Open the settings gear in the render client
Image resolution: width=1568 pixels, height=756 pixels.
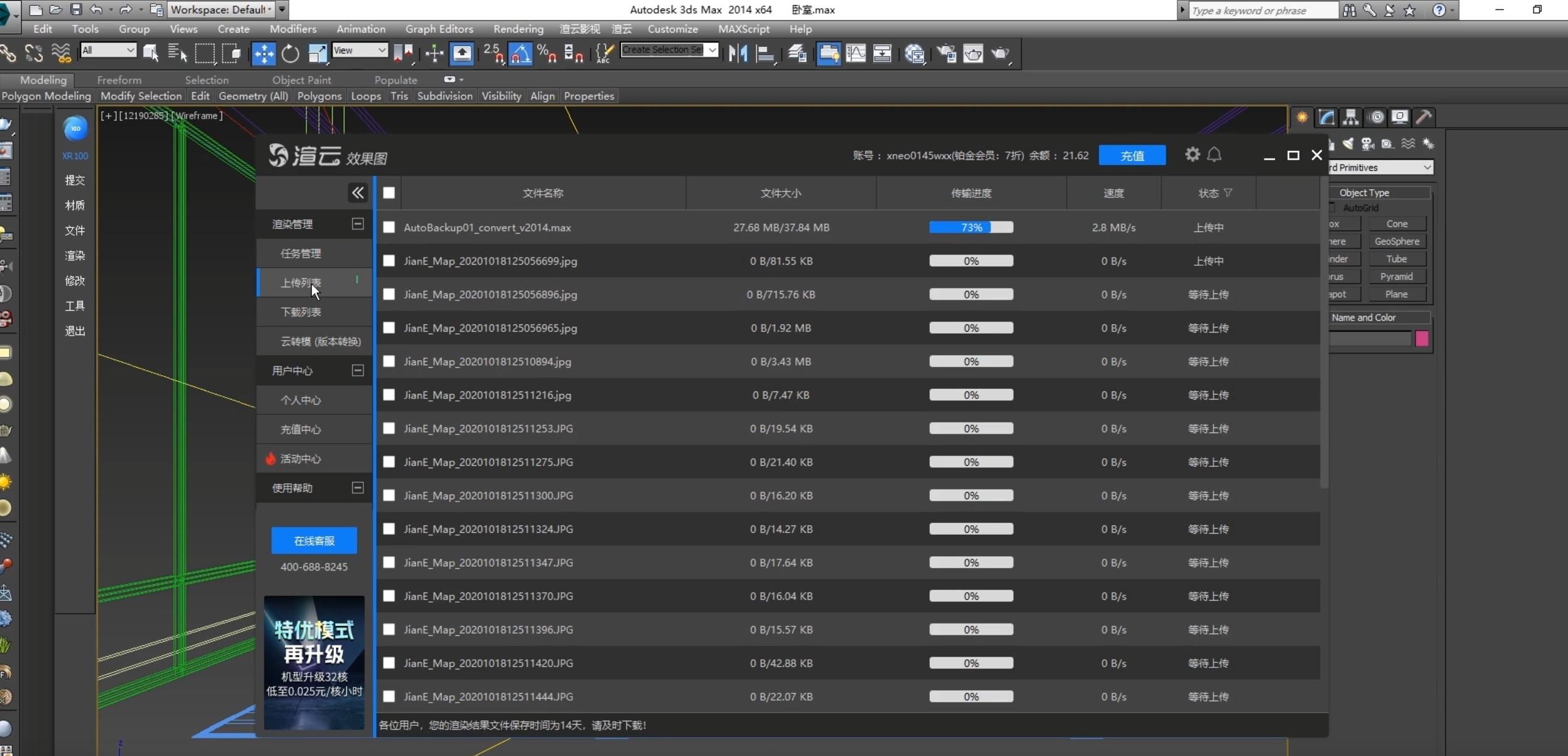(1192, 155)
